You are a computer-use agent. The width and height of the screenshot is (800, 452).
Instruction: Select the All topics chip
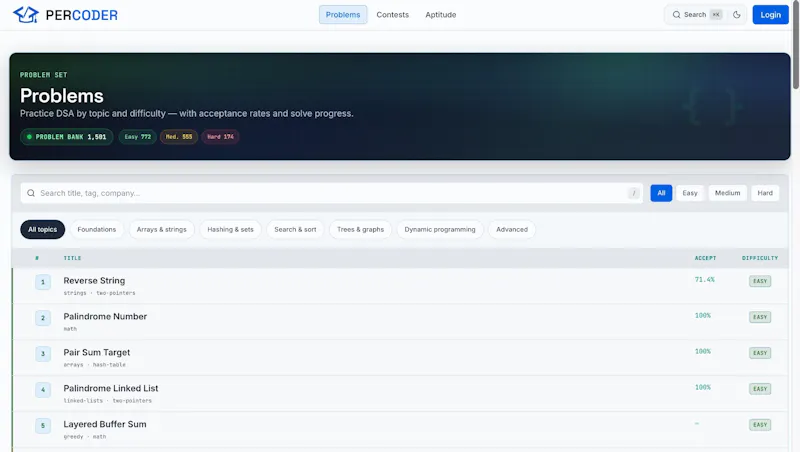pyautogui.click(x=42, y=230)
